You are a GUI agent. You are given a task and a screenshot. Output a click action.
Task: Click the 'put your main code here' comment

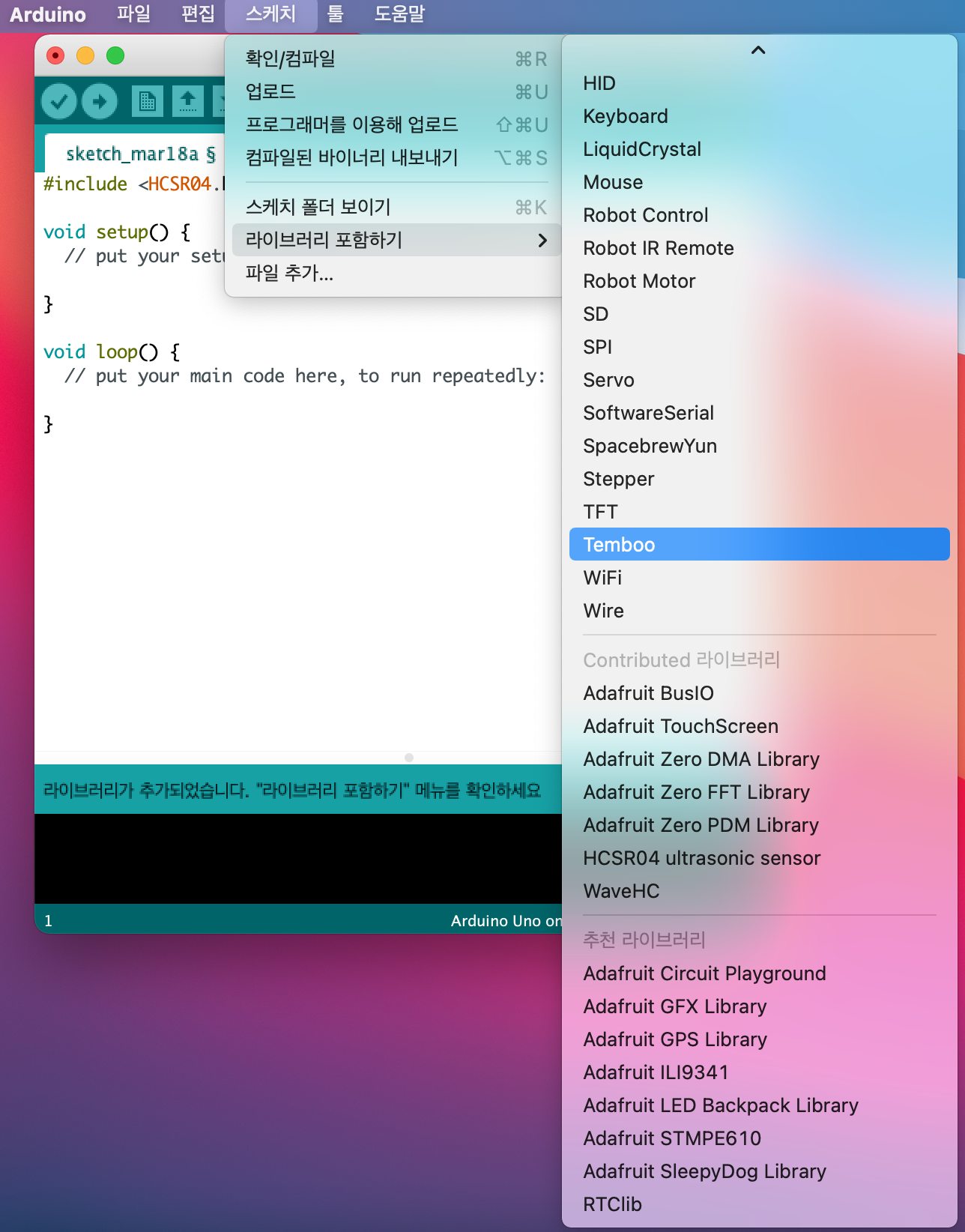pyautogui.click(x=305, y=376)
